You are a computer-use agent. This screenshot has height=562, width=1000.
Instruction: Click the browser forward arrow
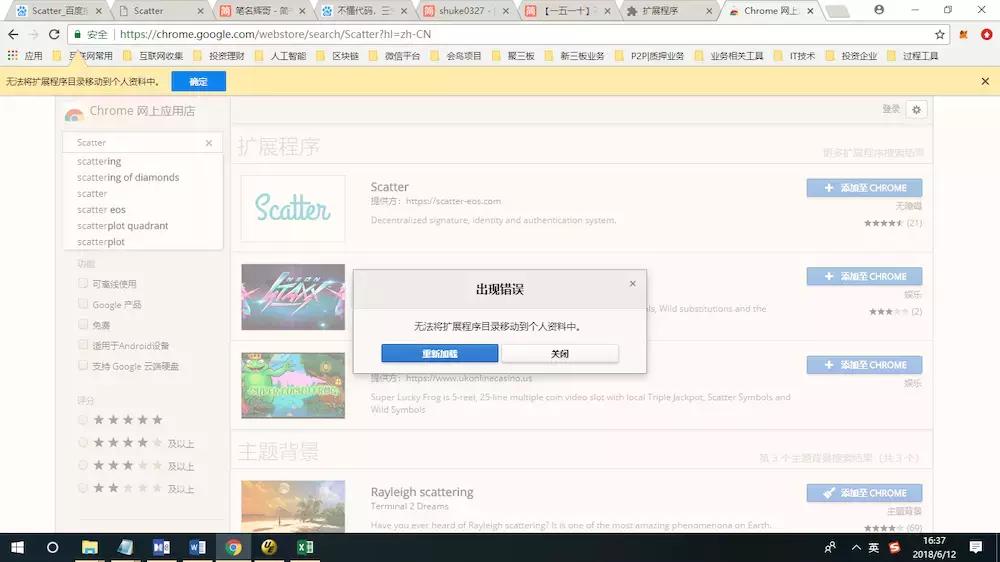click(34, 34)
